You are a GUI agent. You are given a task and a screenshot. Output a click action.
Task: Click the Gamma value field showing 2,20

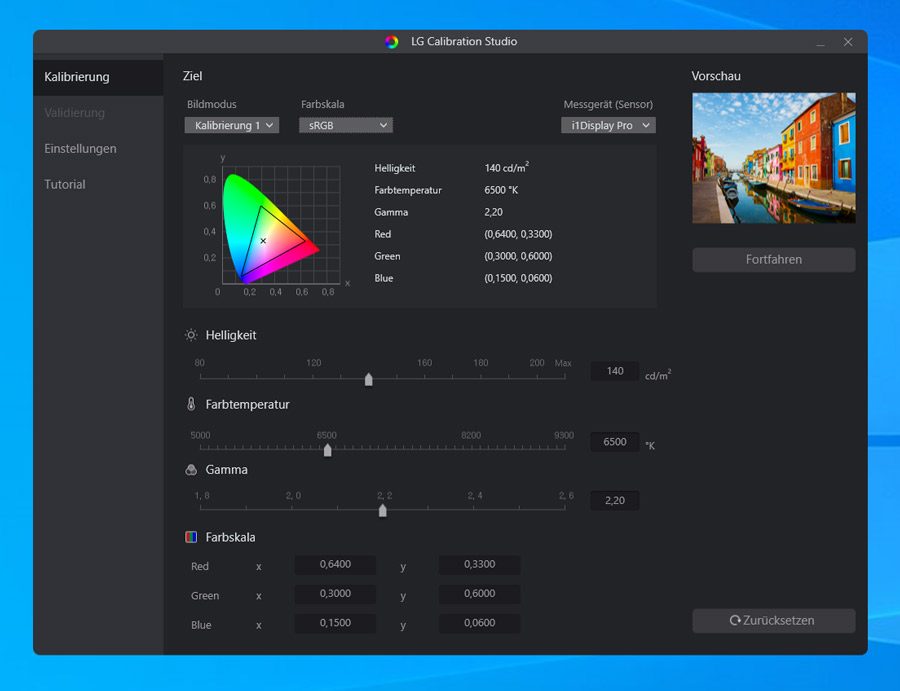tap(615, 500)
